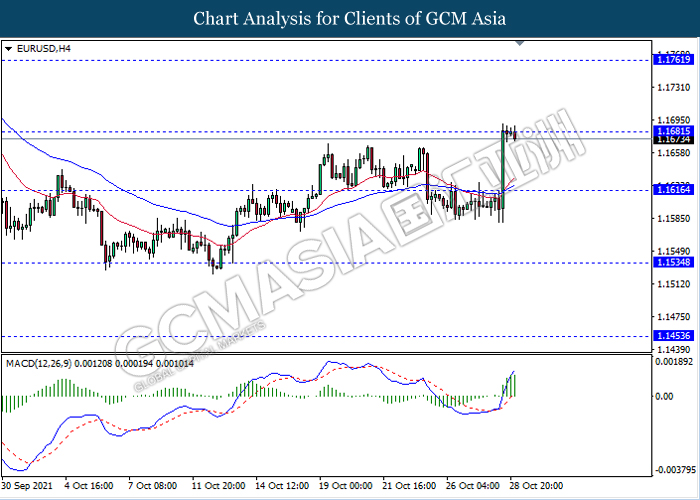The height and width of the screenshot is (500, 700).
Task: Click the 28 Oct 20:00 time label
Action: point(537,485)
